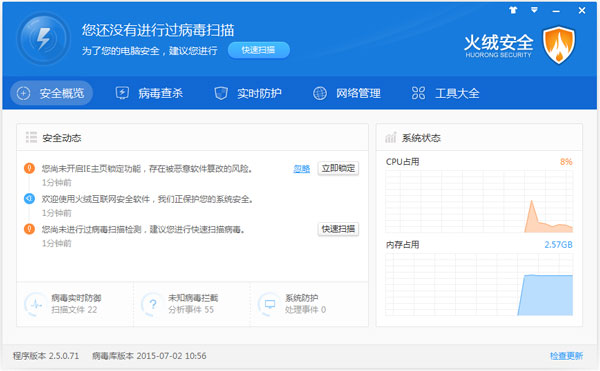Click the CPU usage graph

tap(479, 202)
